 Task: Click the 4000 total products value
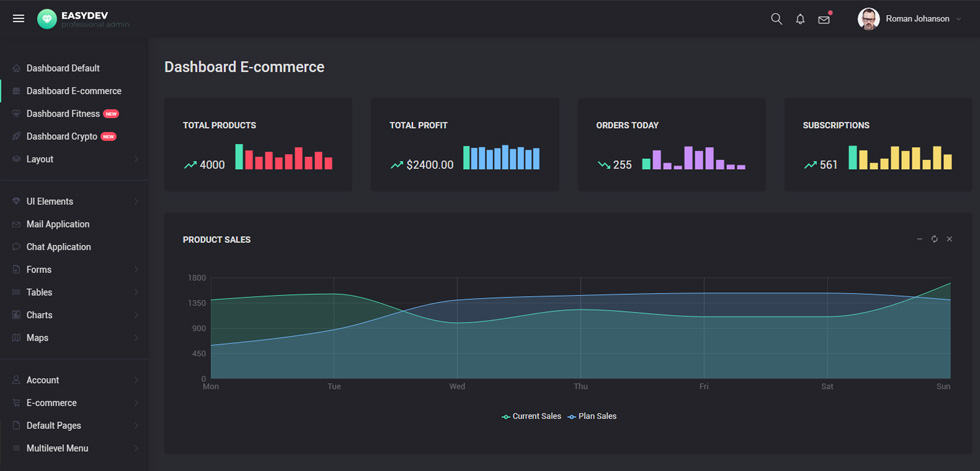pyautogui.click(x=212, y=166)
